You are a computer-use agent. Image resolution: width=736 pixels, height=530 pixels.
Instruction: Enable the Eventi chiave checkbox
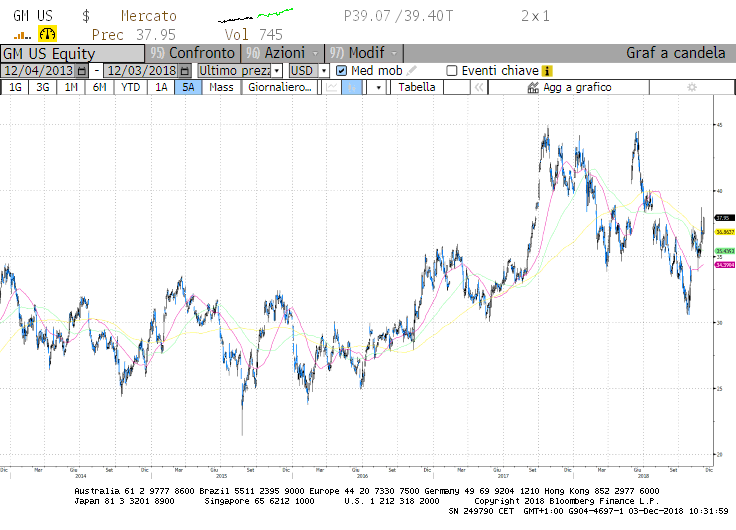[452, 71]
